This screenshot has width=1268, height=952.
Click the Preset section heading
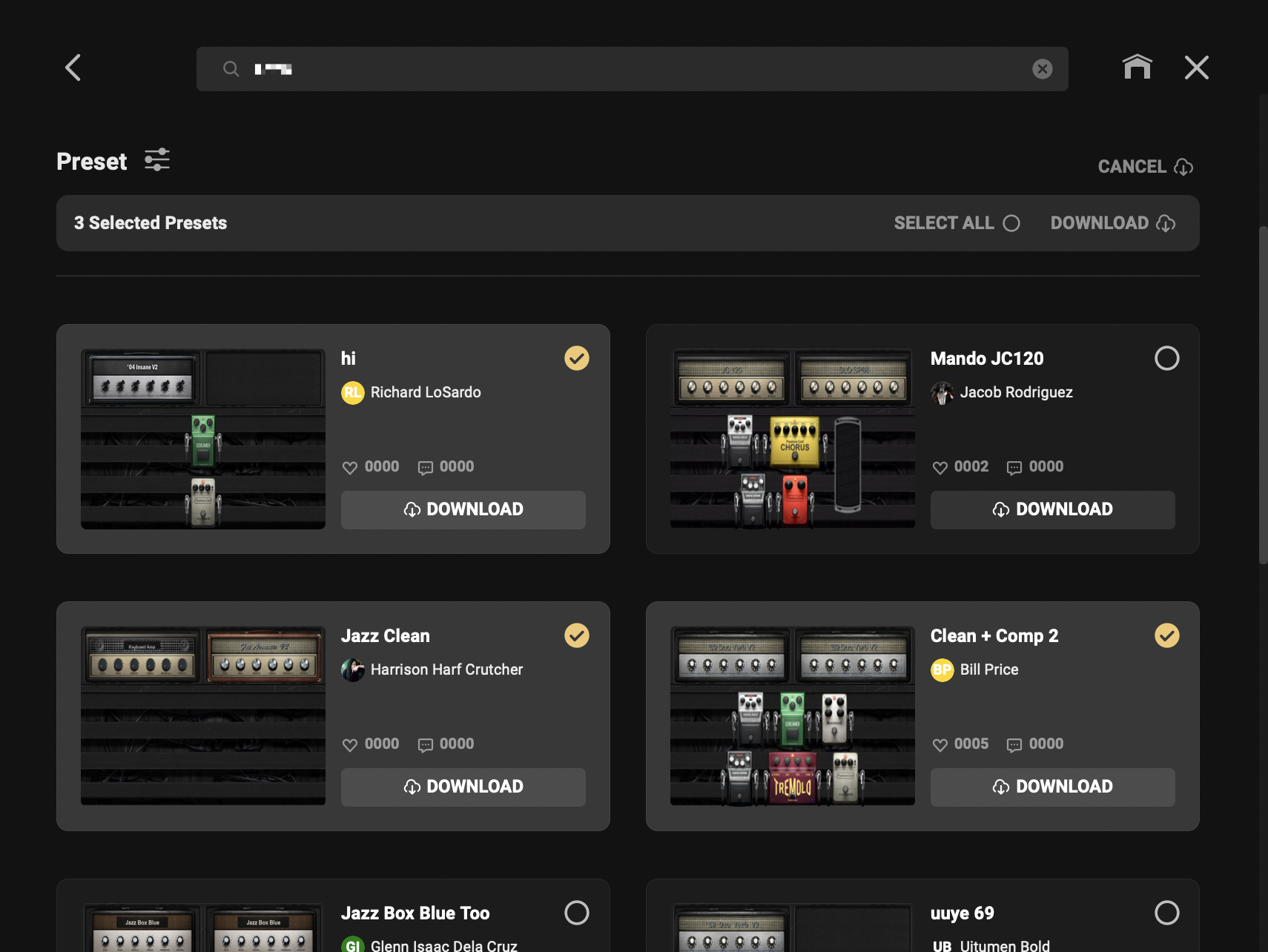click(92, 162)
